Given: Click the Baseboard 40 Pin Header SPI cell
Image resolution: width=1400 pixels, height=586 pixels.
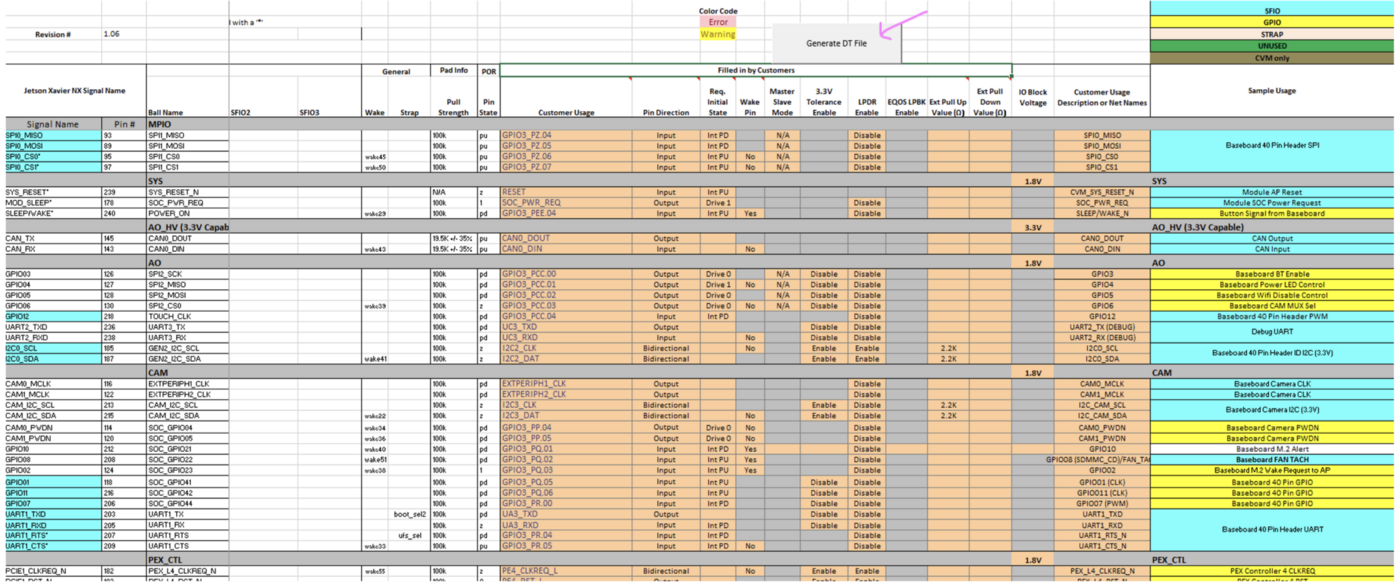Looking at the screenshot, I should [1271, 146].
